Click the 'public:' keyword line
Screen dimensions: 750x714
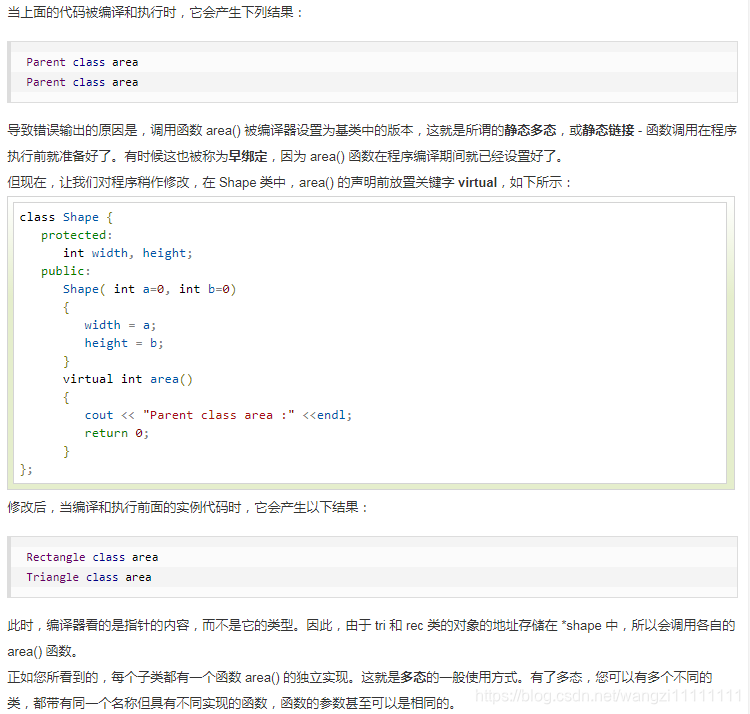(x=66, y=271)
